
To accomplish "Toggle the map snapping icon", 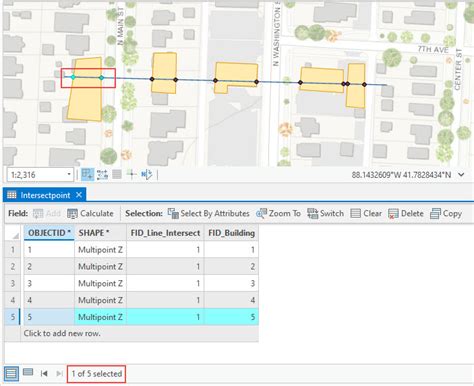I will click(x=87, y=174).
